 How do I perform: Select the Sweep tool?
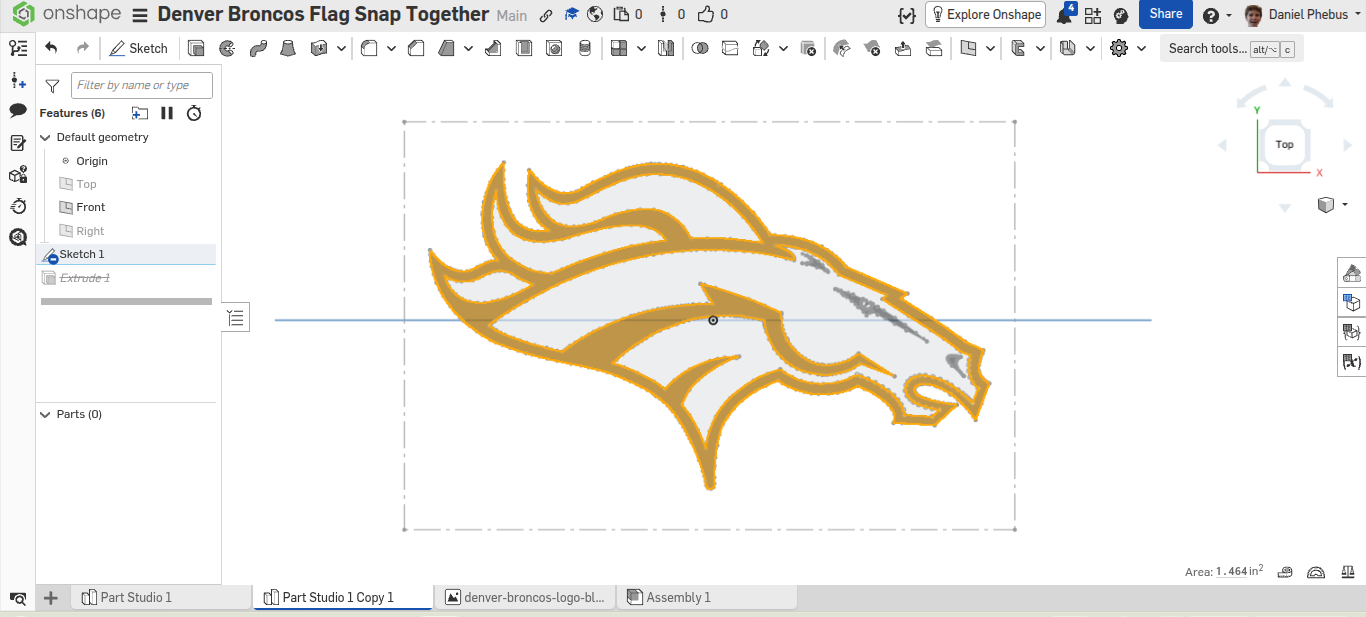click(258, 48)
